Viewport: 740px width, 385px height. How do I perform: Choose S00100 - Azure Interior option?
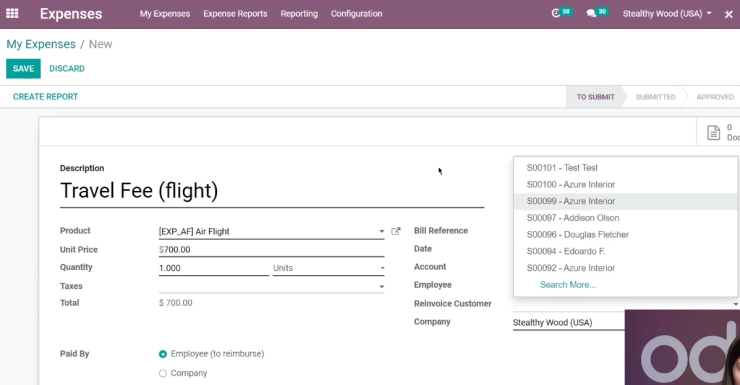pyautogui.click(x=626, y=184)
